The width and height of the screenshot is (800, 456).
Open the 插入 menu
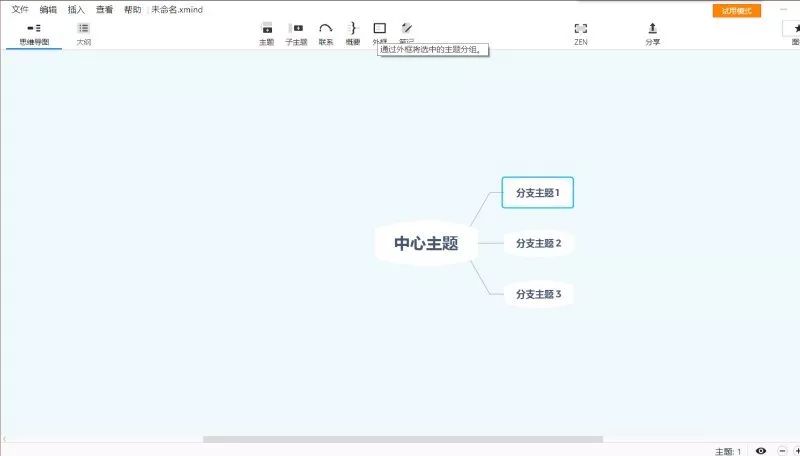click(76, 10)
